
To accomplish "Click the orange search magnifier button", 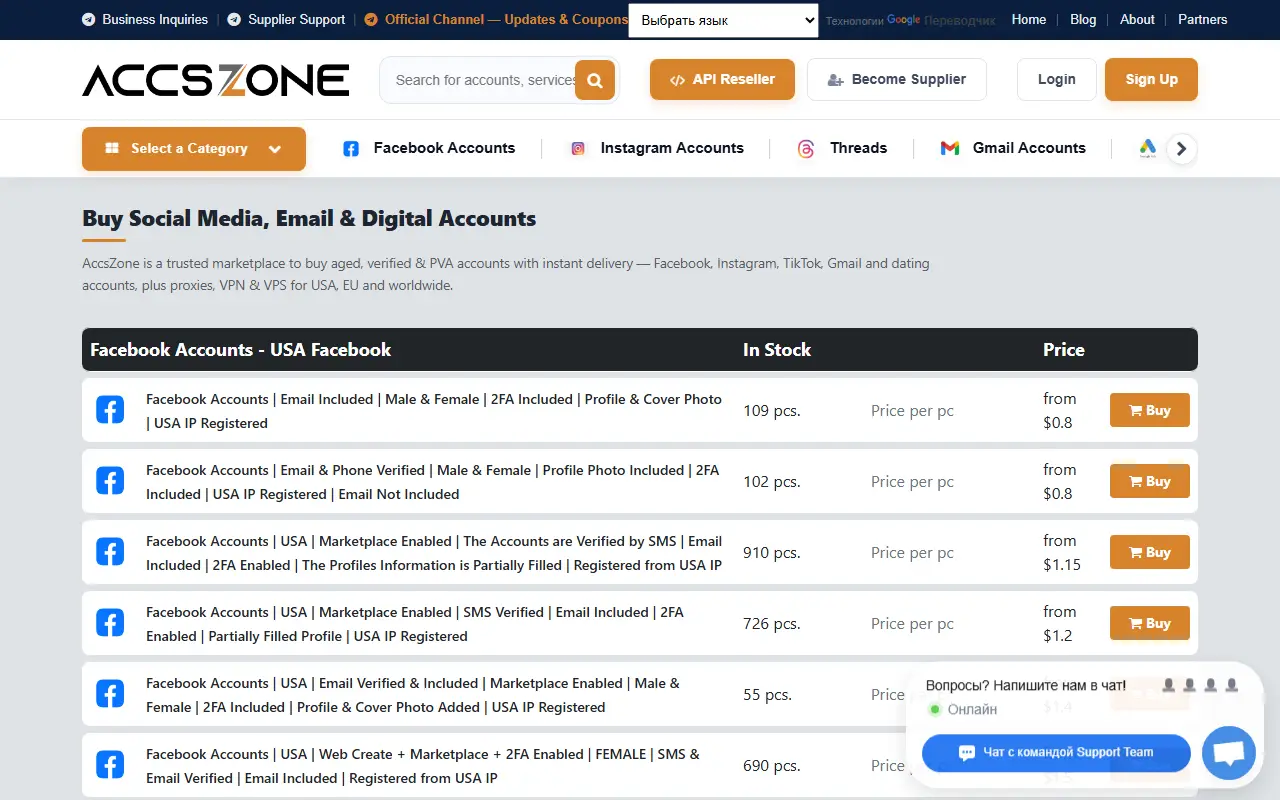I will point(595,80).
